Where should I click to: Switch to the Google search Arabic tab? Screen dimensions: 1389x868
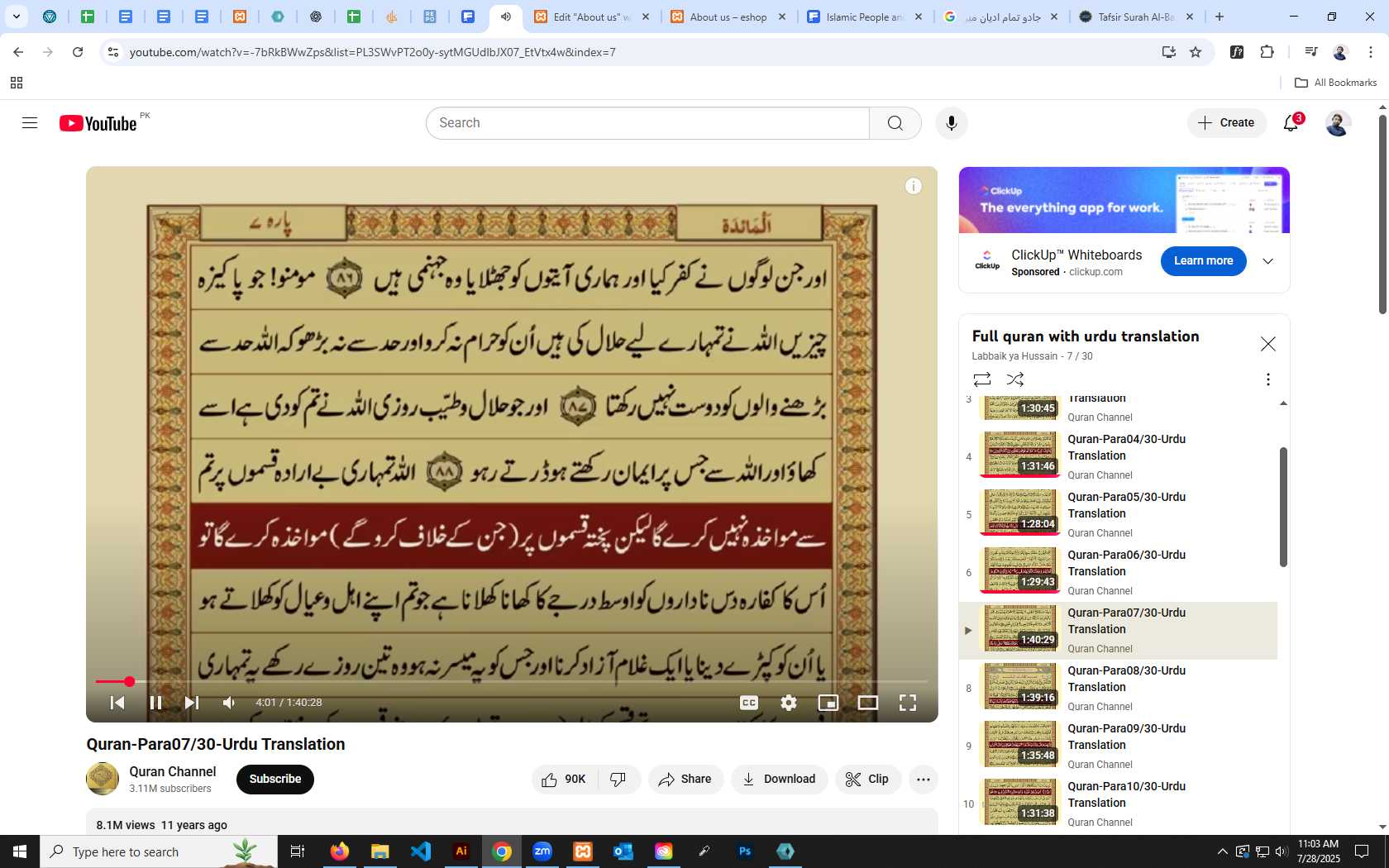(x=1000, y=17)
